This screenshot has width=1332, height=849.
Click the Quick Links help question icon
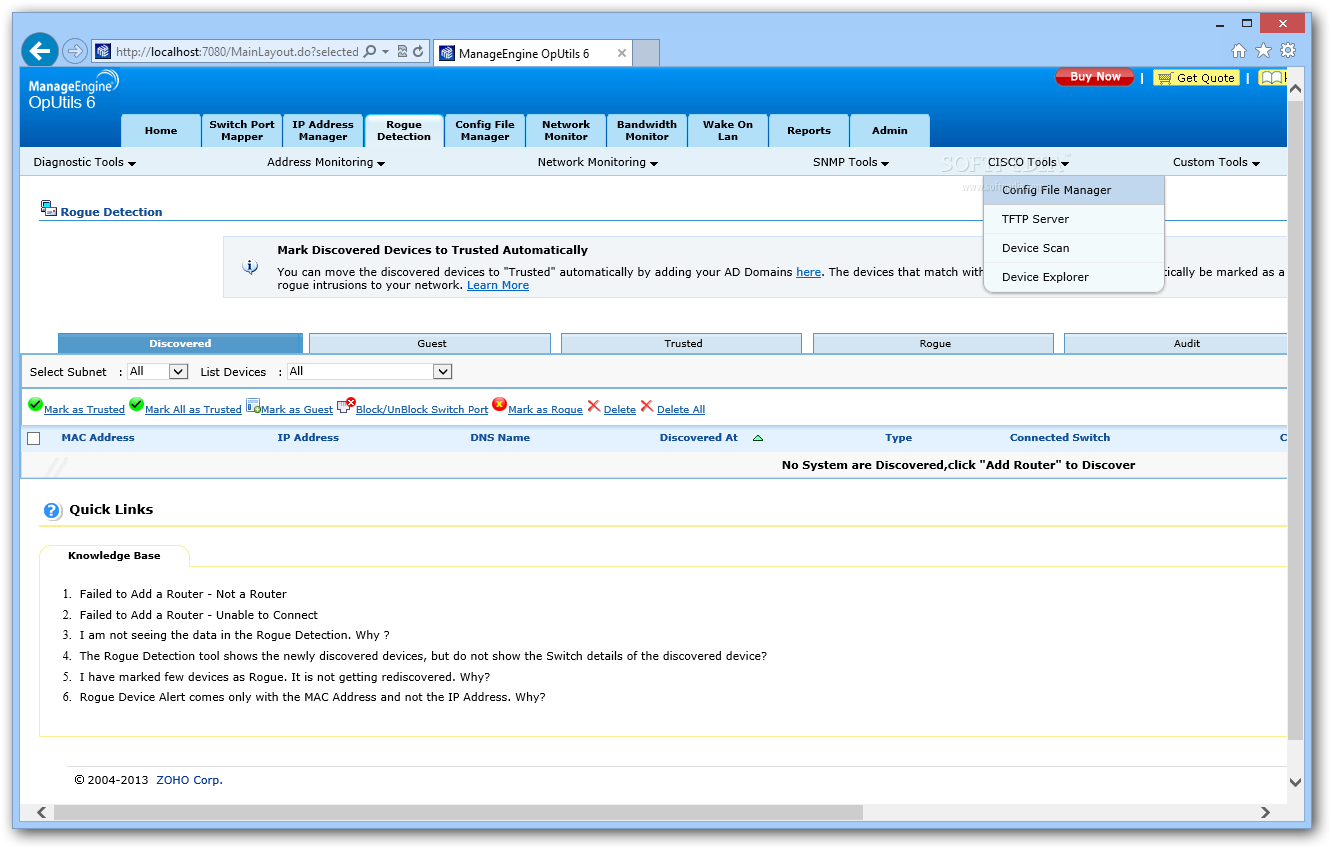tap(53, 511)
